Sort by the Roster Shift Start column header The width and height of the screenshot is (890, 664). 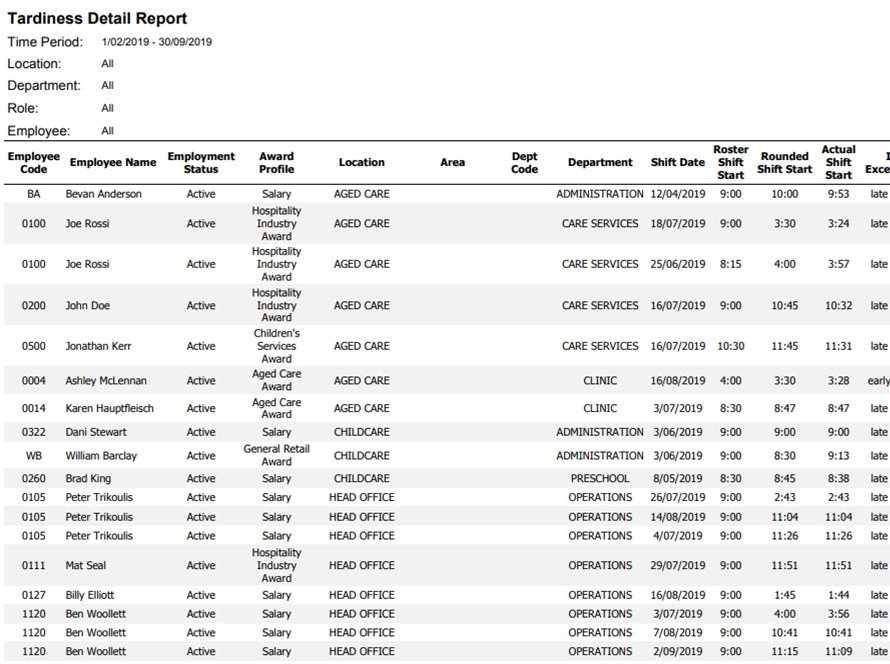(730, 163)
